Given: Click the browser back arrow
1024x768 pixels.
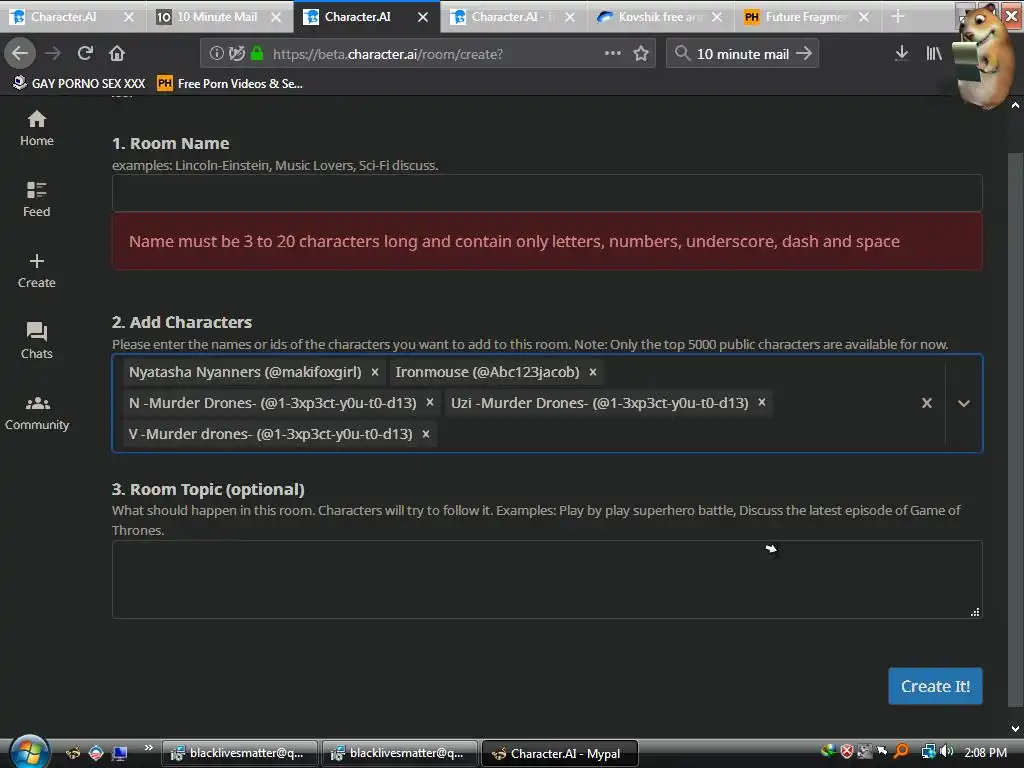Looking at the screenshot, I should point(20,54).
